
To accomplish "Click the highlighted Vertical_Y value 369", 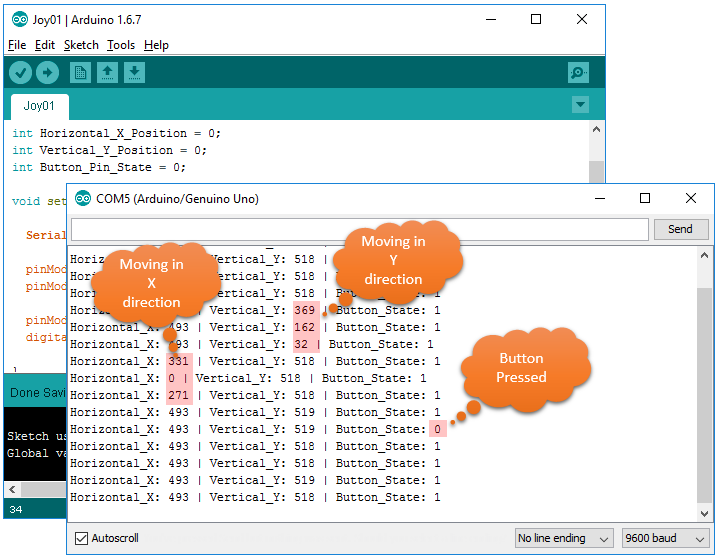I will coord(304,310).
